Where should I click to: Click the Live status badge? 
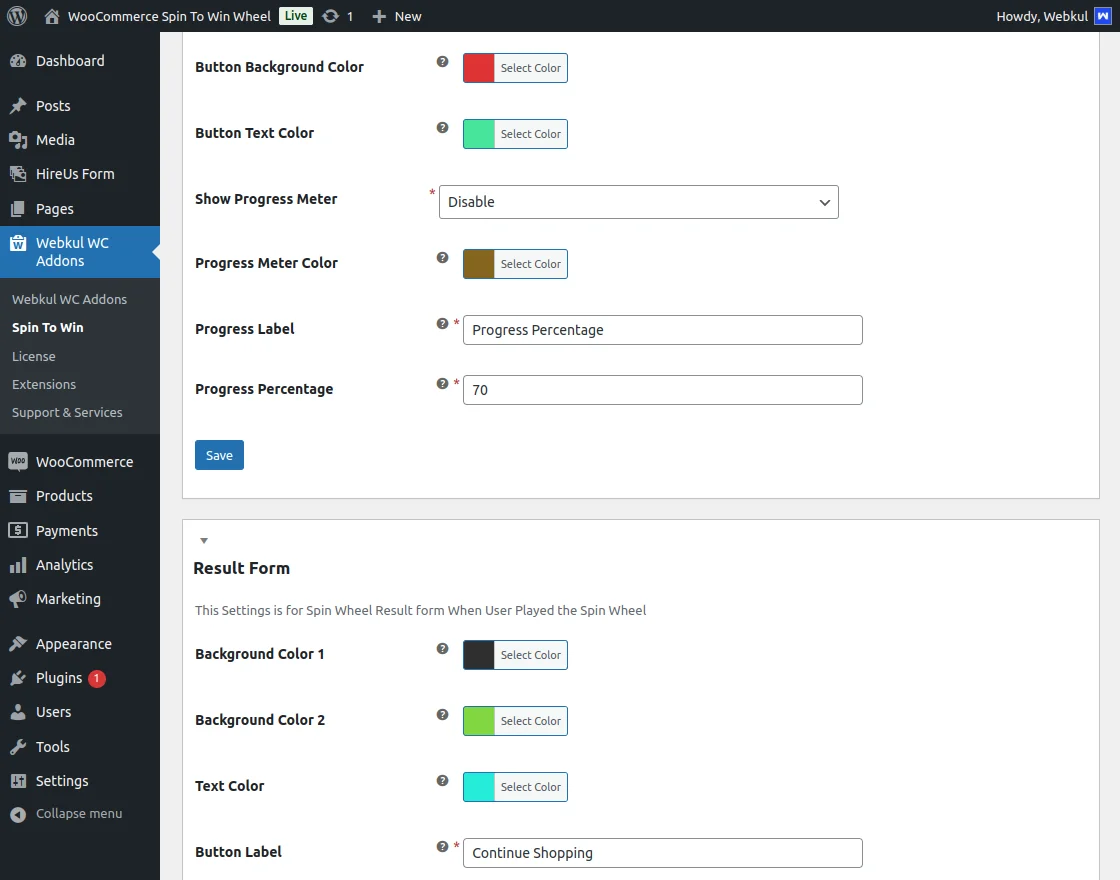(296, 16)
